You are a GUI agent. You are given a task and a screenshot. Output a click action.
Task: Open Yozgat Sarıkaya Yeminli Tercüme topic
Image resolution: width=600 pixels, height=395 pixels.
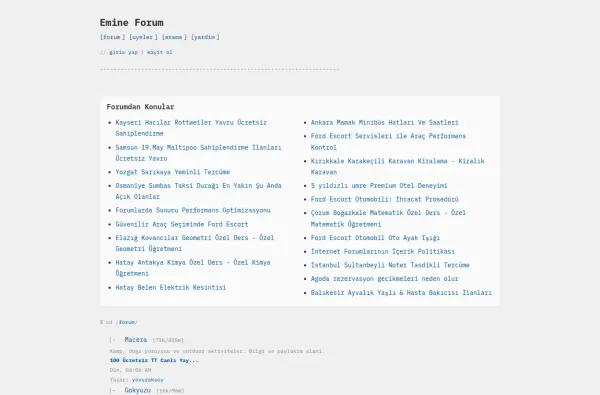pyautogui.click(x=173, y=172)
